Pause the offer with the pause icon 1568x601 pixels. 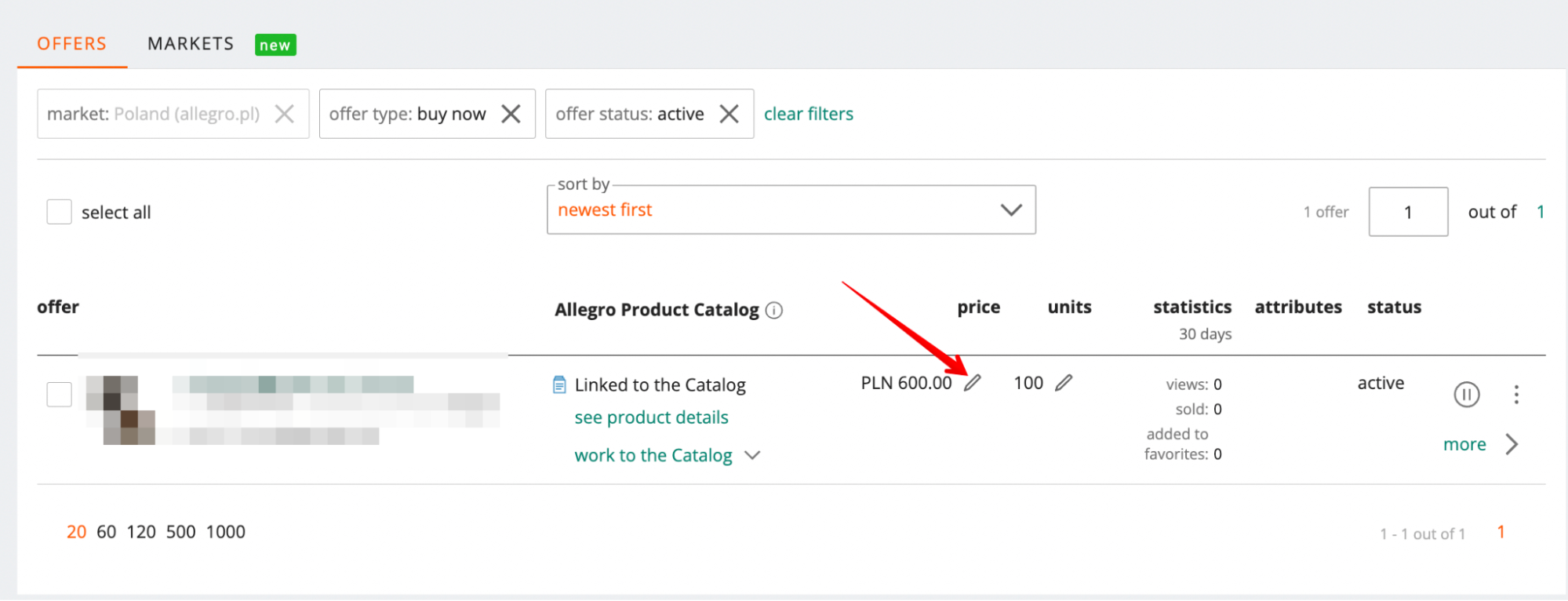click(1466, 394)
